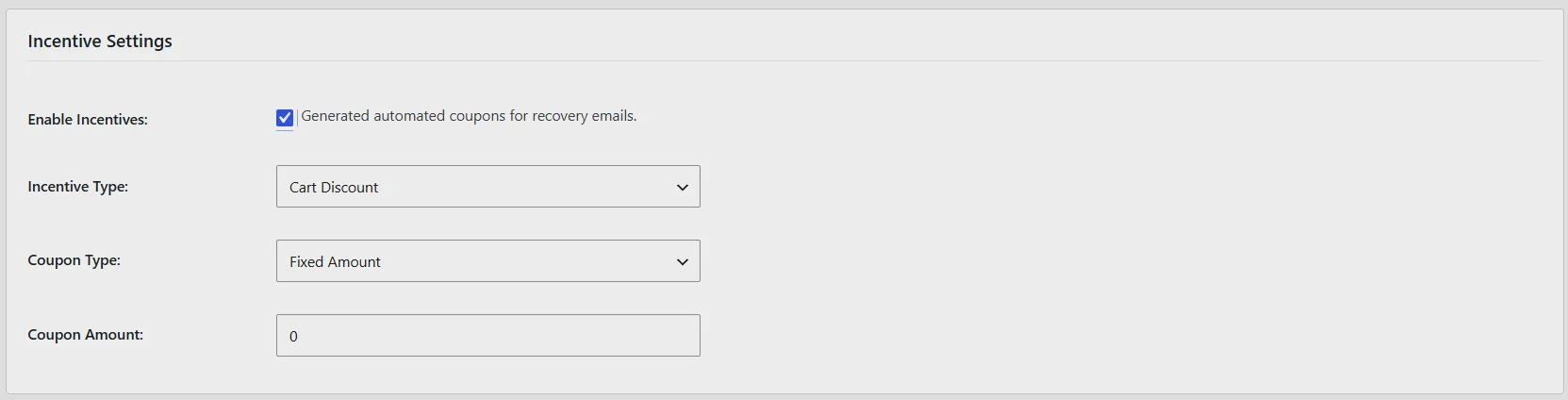Uncheck the Enable Incentives checkbox
This screenshot has width=1568, height=400.
(285, 118)
